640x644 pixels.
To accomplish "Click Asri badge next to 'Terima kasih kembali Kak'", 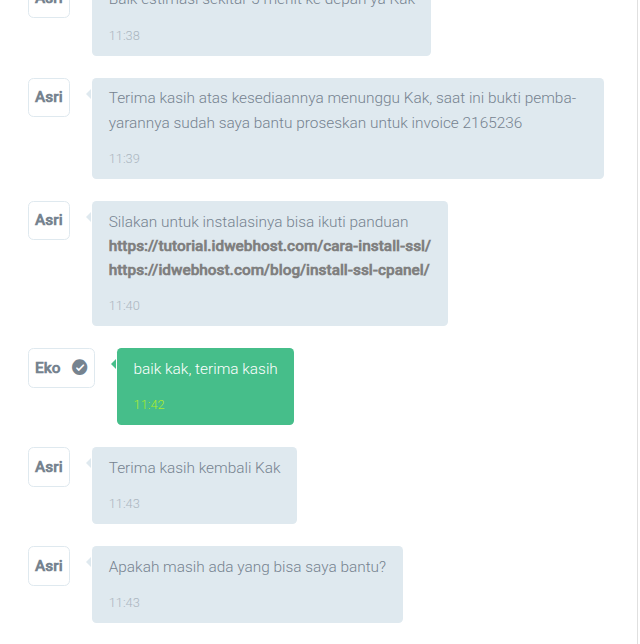I will (x=49, y=467).
